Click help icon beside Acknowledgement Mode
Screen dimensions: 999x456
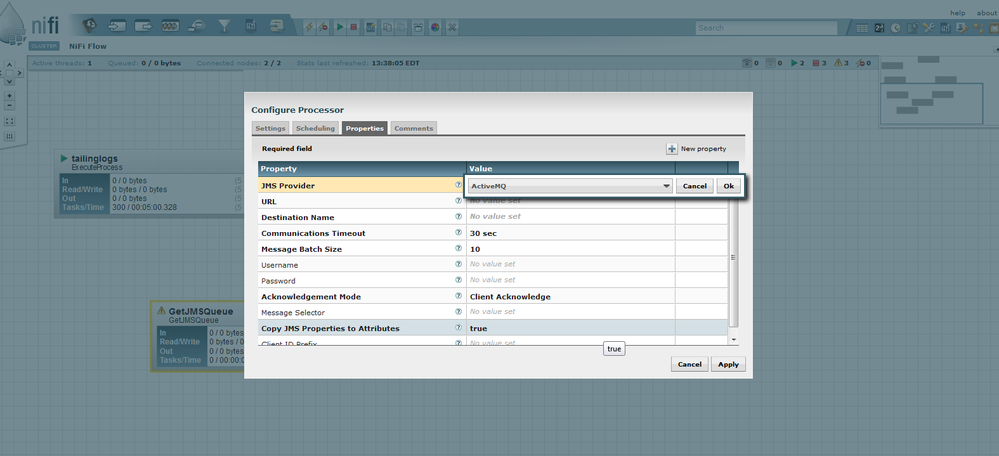click(x=458, y=296)
